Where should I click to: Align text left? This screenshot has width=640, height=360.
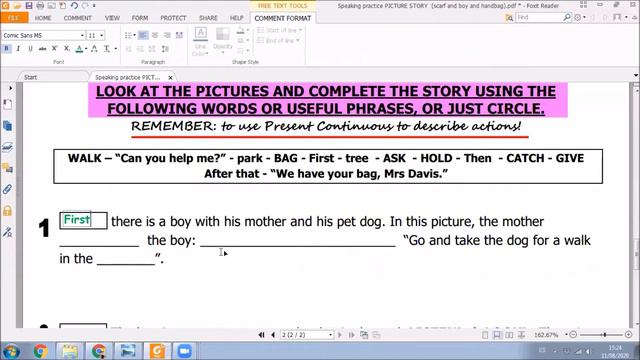click(x=143, y=36)
